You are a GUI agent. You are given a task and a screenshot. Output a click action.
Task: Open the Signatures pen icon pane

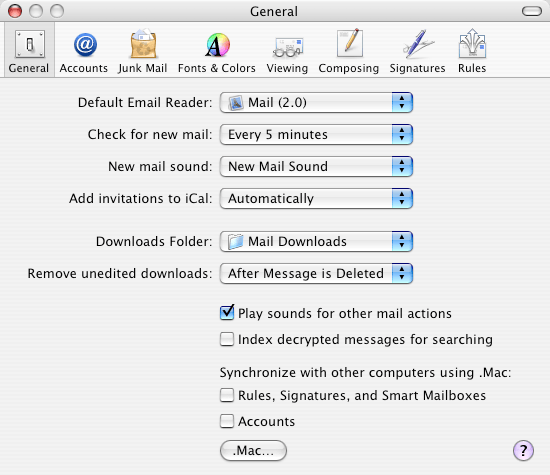(x=418, y=44)
